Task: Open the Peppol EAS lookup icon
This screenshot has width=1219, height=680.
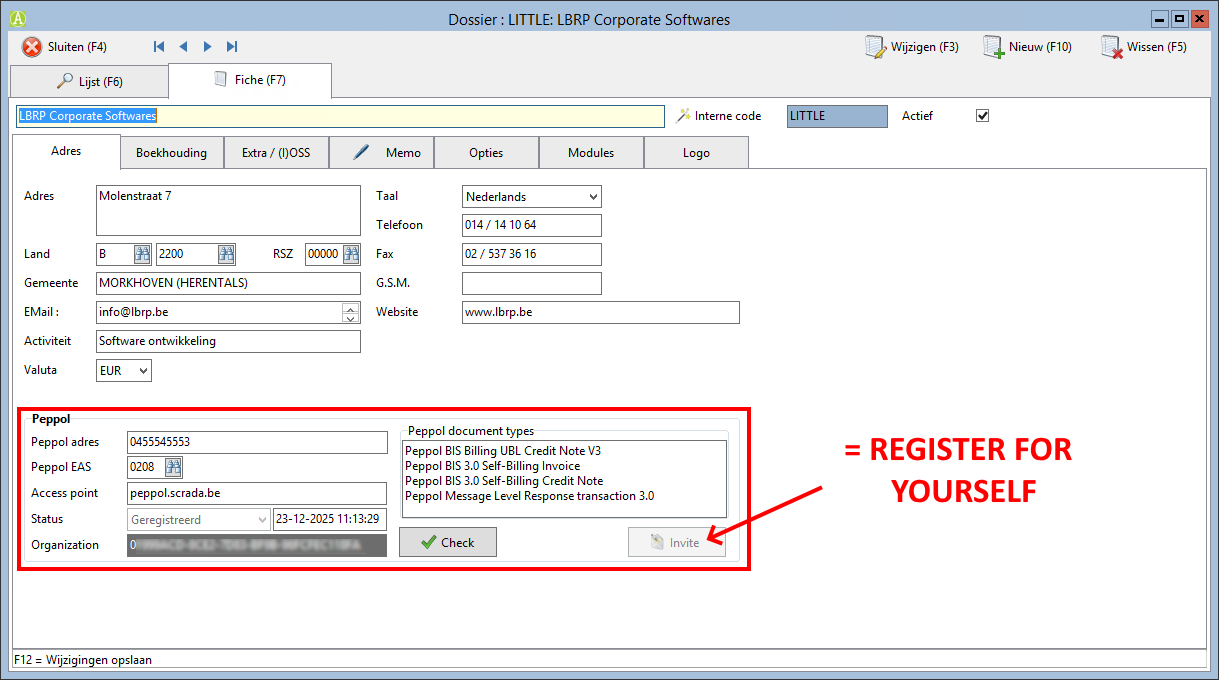Action: (173, 467)
